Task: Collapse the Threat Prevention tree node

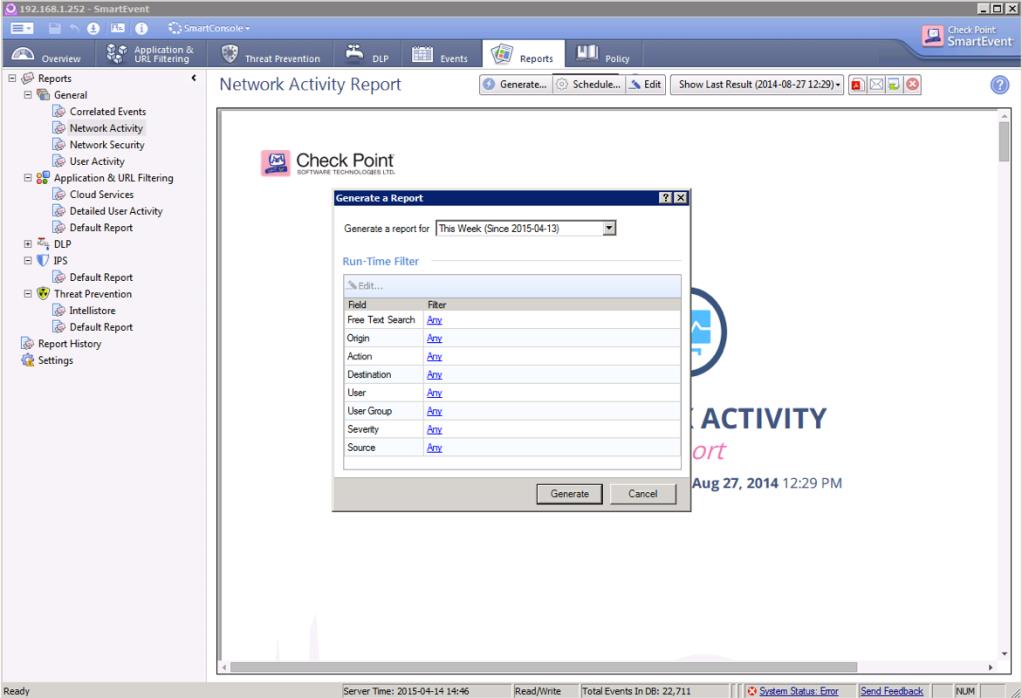Action: pyautogui.click(x=27, y=294)
